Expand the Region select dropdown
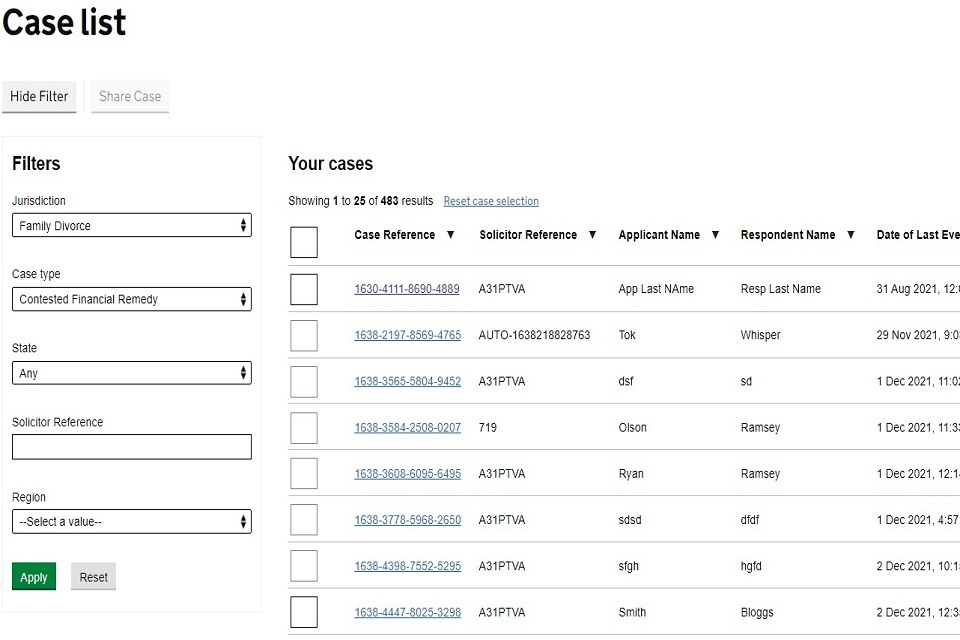The height and width of the screenshot is (640, 960). 131,522
